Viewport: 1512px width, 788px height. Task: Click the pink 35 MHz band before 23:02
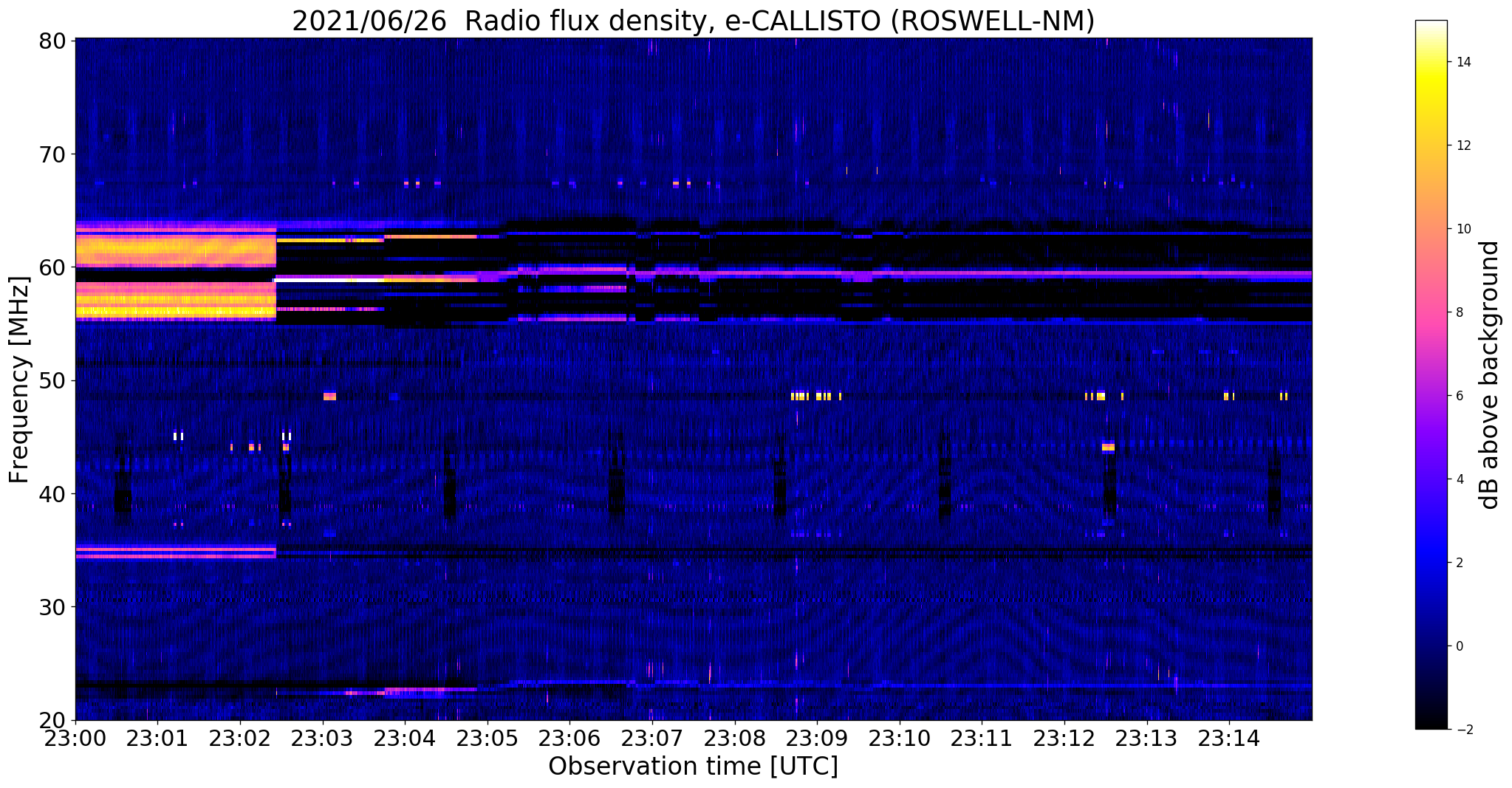point(176,551)
